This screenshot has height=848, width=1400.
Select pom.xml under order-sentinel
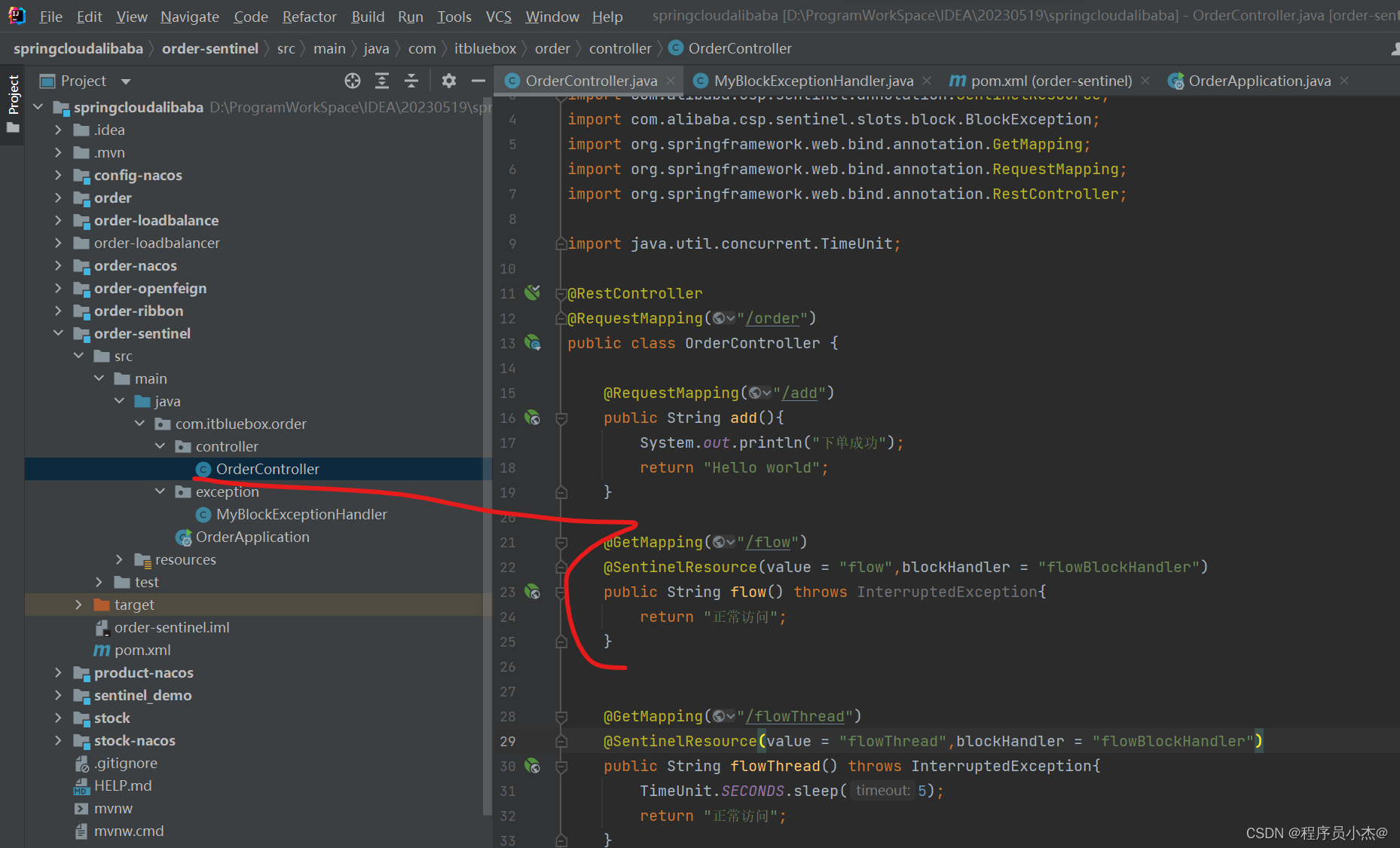[x=142, y=650]
